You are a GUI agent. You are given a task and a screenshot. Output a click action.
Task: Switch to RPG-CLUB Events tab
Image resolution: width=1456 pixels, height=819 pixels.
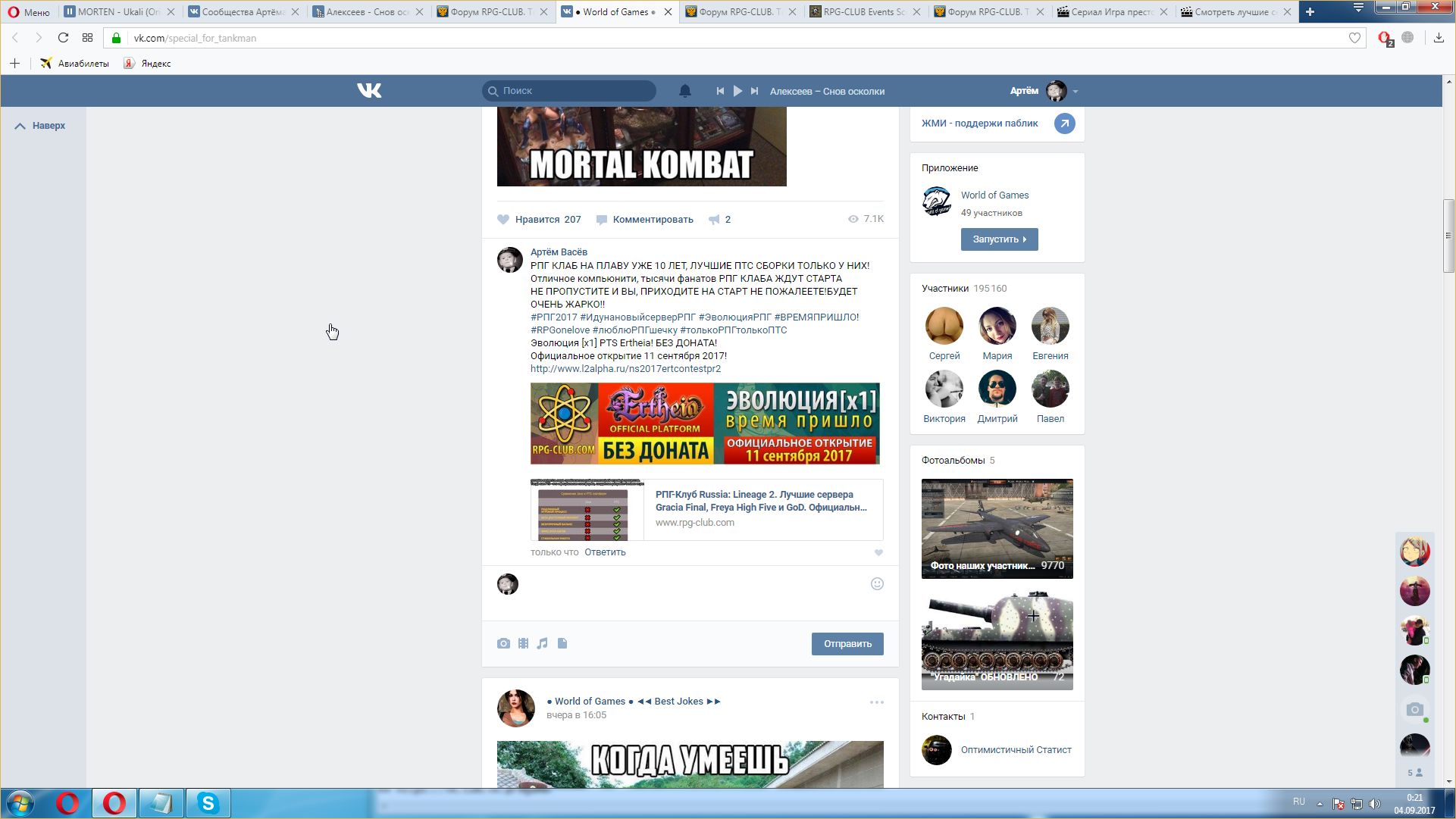click(x=864, y=11)
